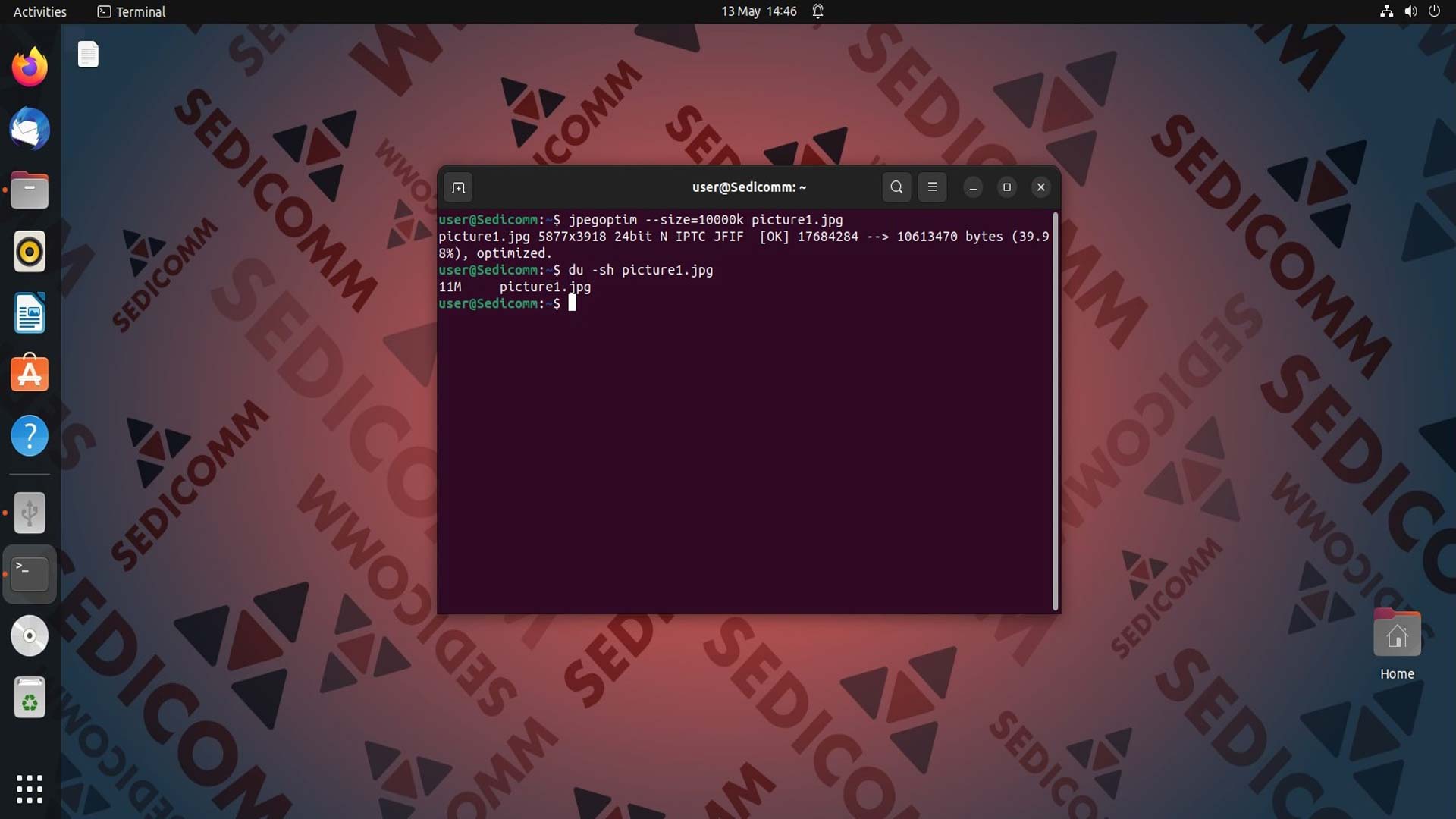The height and width of the screenshot is (819, 1456).
Task: Open LibreOffice Writer from the dock
Action: point(30,313)
